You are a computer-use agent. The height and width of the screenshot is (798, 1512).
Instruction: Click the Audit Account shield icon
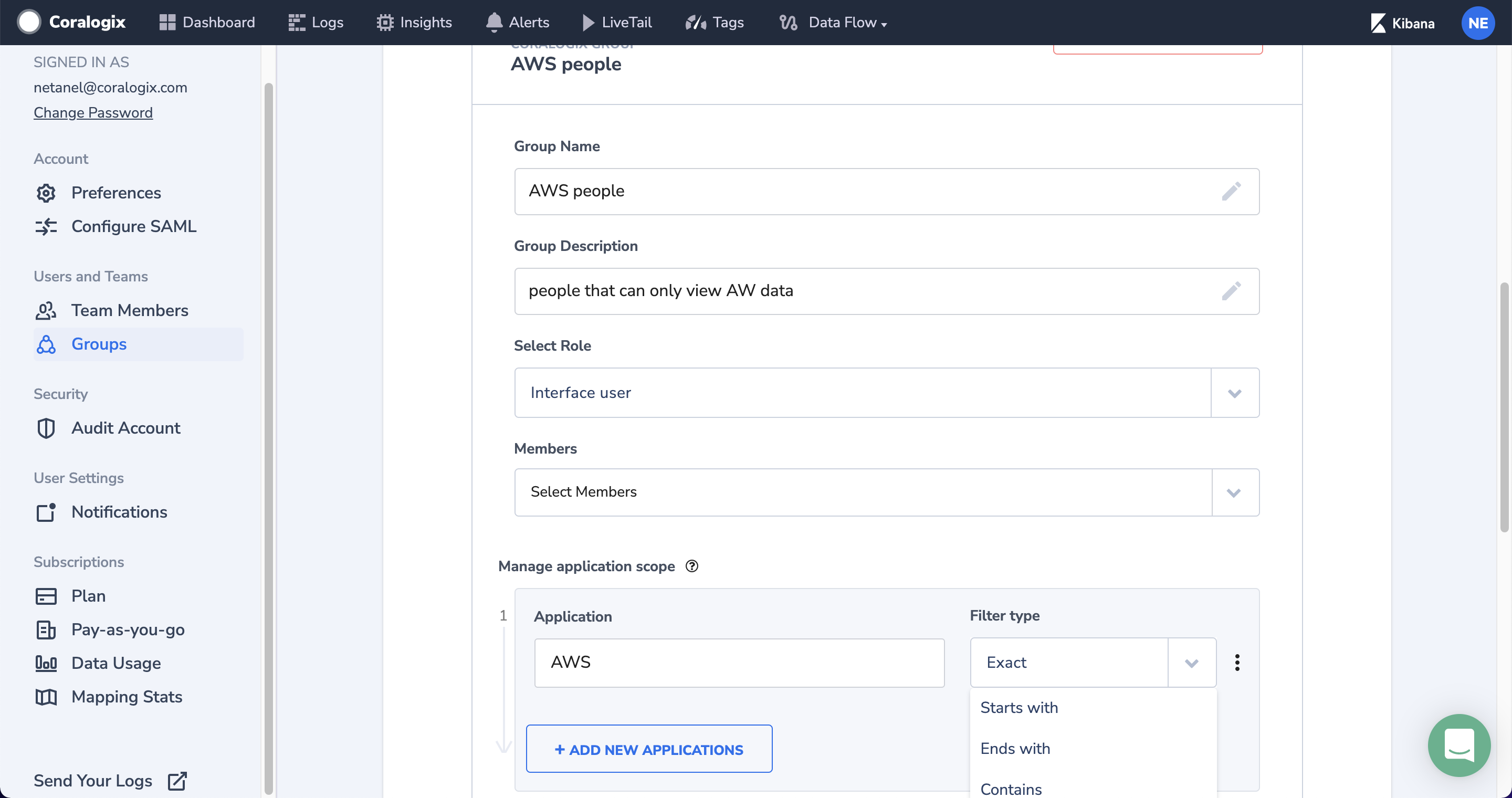46,428
